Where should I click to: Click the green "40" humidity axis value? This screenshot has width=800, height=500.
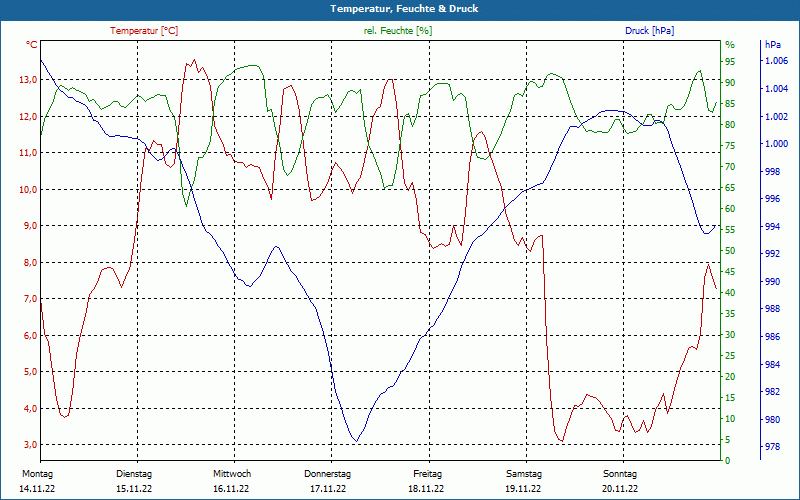[x=730, y=293]
